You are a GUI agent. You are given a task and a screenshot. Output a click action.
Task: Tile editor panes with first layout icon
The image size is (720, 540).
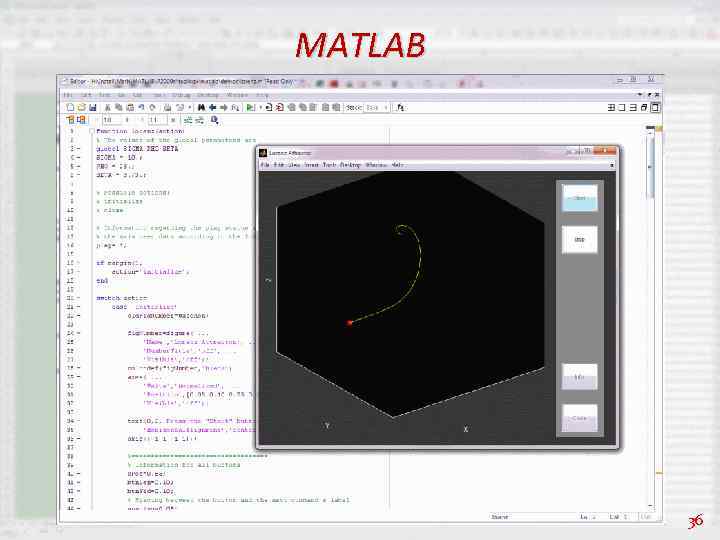point(611,107)
